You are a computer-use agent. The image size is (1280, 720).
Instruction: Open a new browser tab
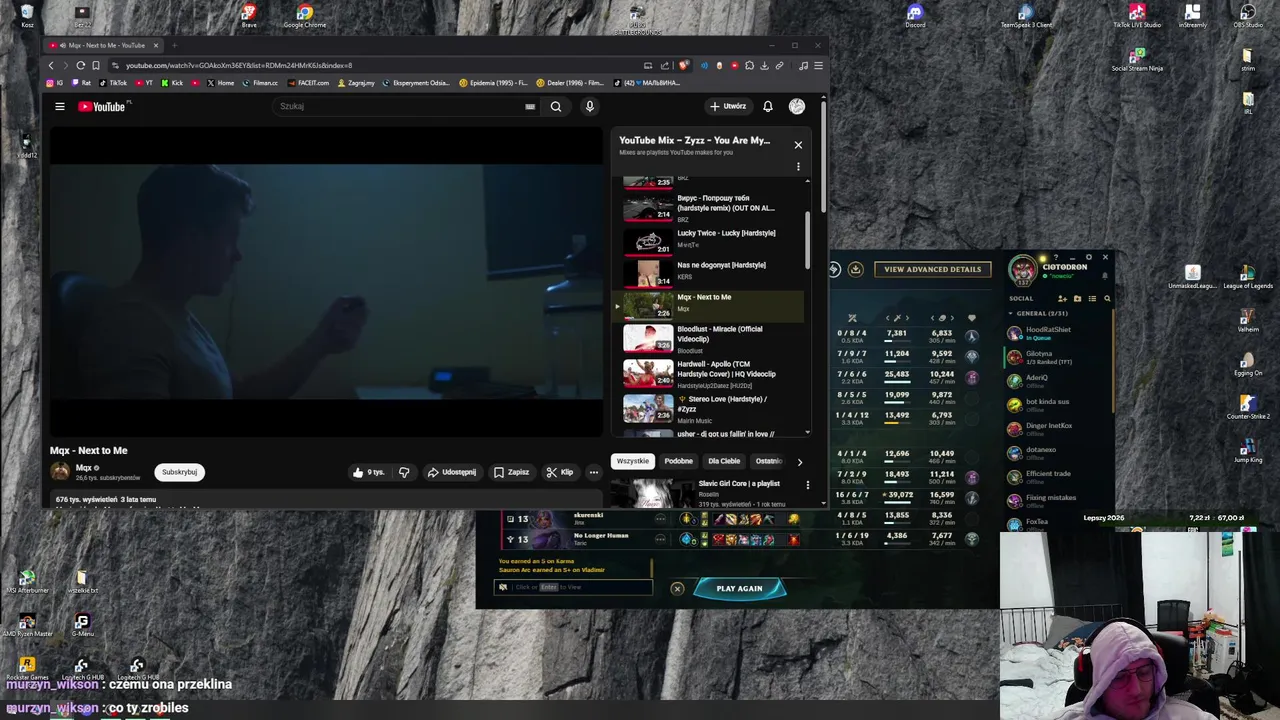174,45
